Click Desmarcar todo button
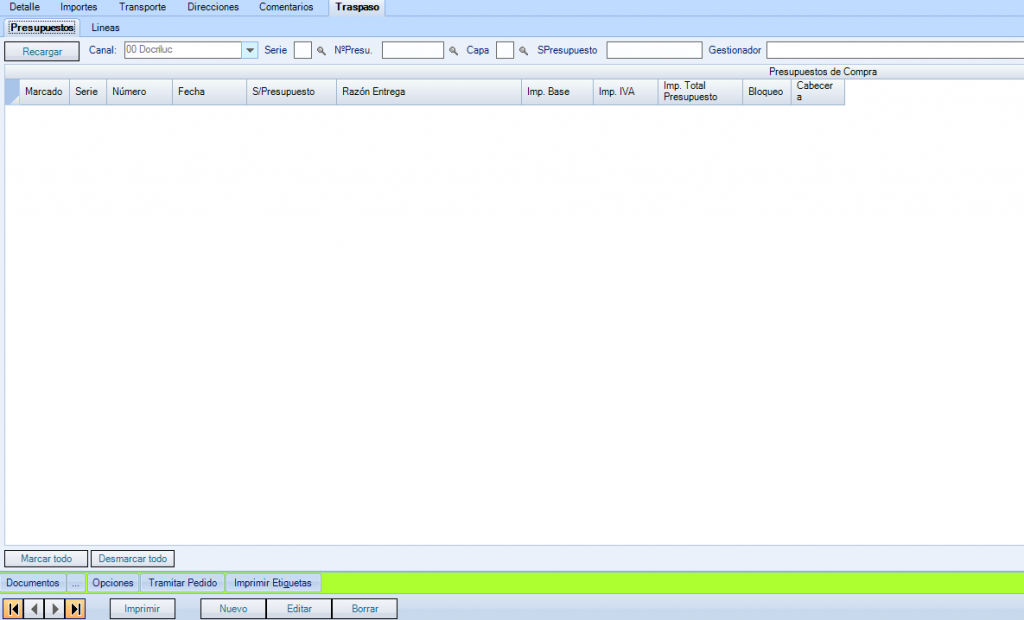The image size is (1024, 620). tap(132, 559)
